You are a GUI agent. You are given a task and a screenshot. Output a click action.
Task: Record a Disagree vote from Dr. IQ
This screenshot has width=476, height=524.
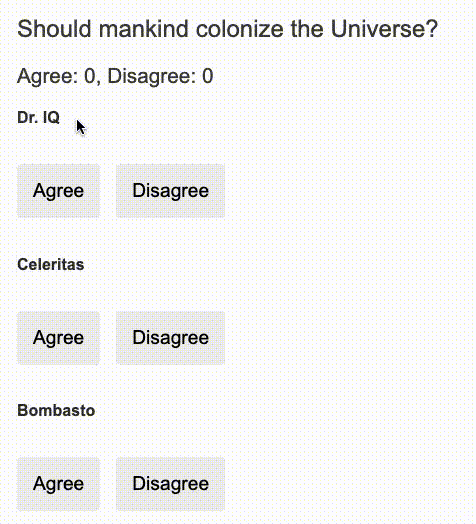(x=170, y=191)
